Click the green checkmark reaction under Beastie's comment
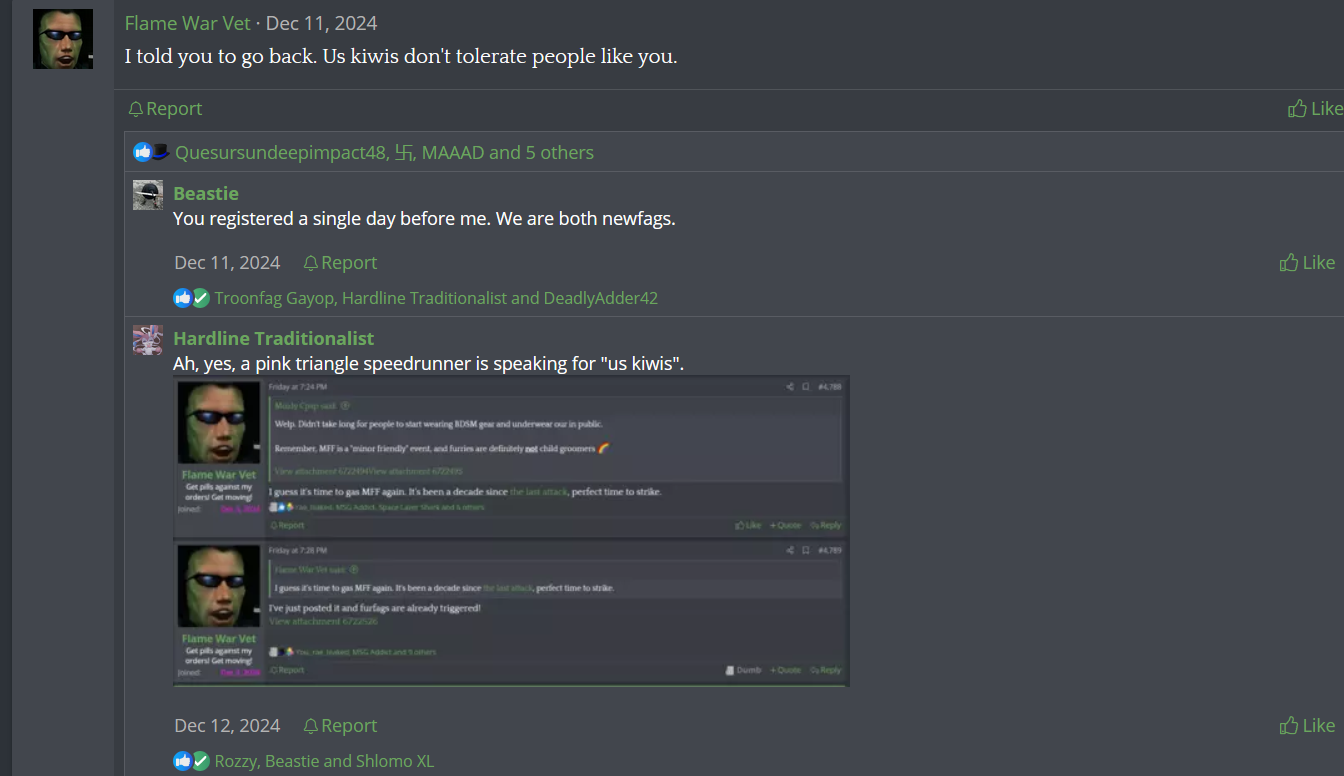Image resolution: width=1344 pixels, height=776 pixels. (201, 298)
